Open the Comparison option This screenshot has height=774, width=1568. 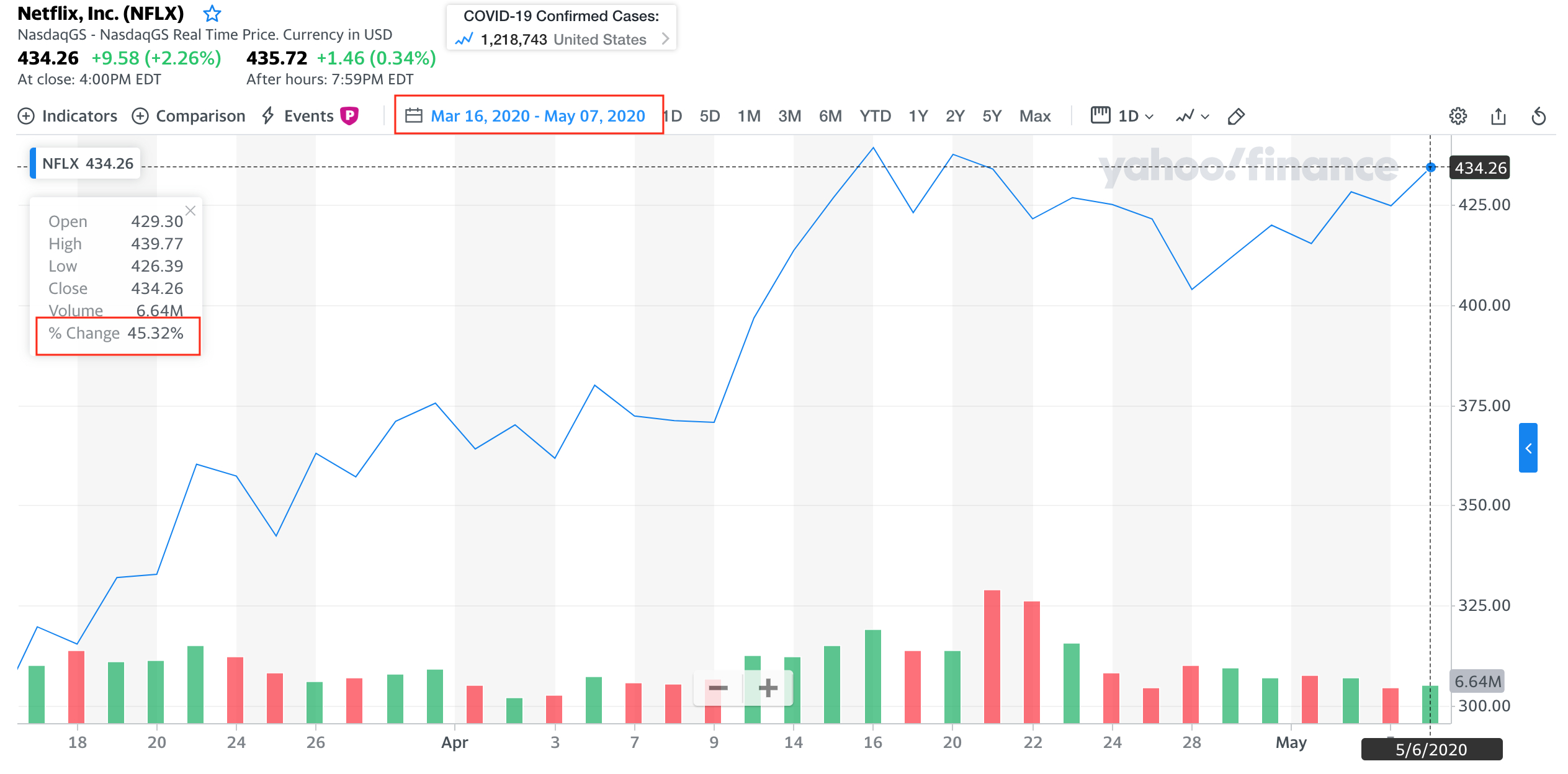coord(189,116)
